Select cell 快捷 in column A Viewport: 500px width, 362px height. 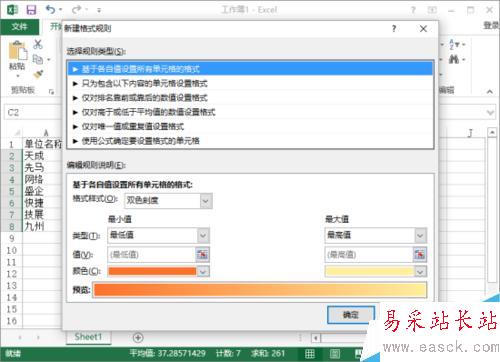42,203
